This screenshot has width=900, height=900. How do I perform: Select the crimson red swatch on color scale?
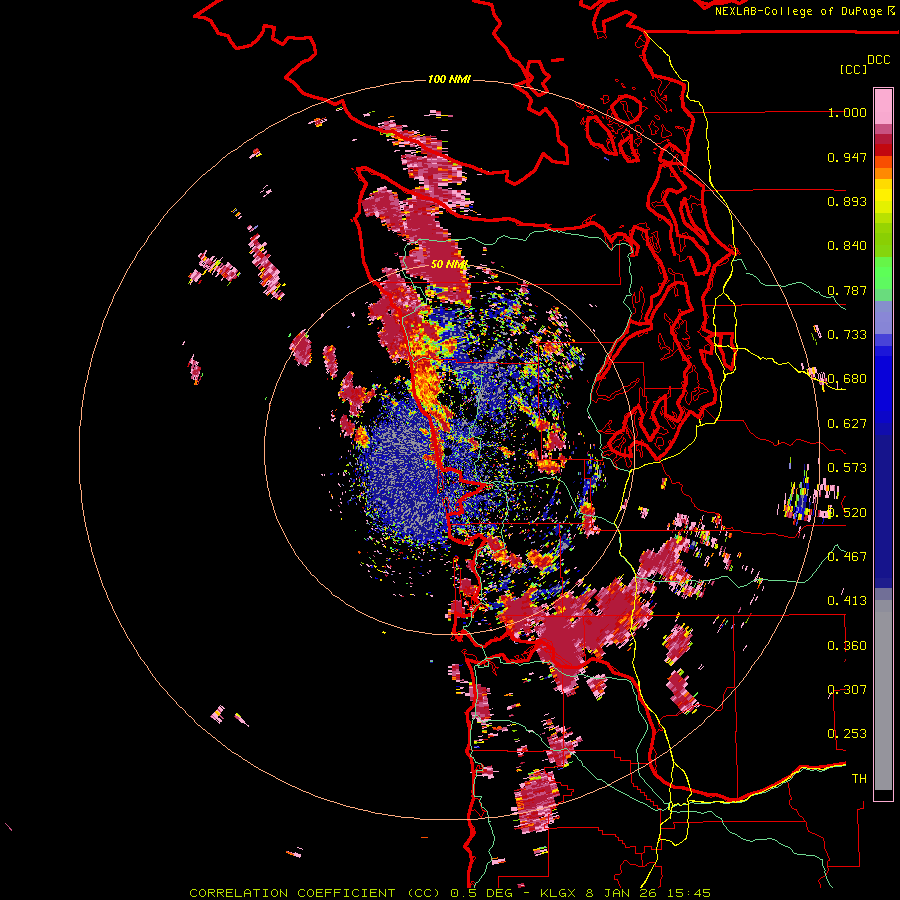(x=883, y=139)
